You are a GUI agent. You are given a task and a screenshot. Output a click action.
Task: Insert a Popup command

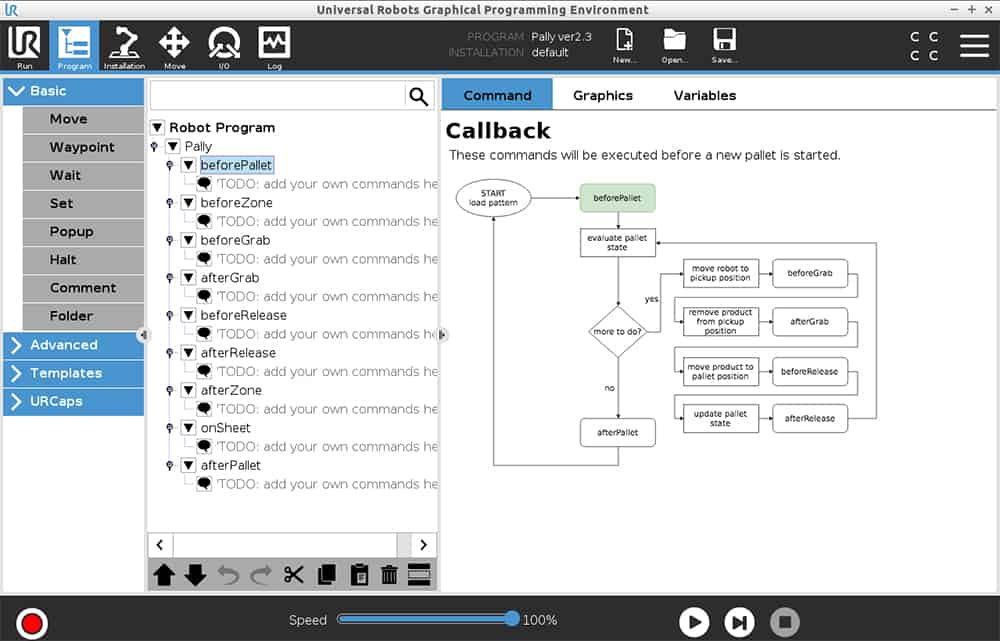84,232
